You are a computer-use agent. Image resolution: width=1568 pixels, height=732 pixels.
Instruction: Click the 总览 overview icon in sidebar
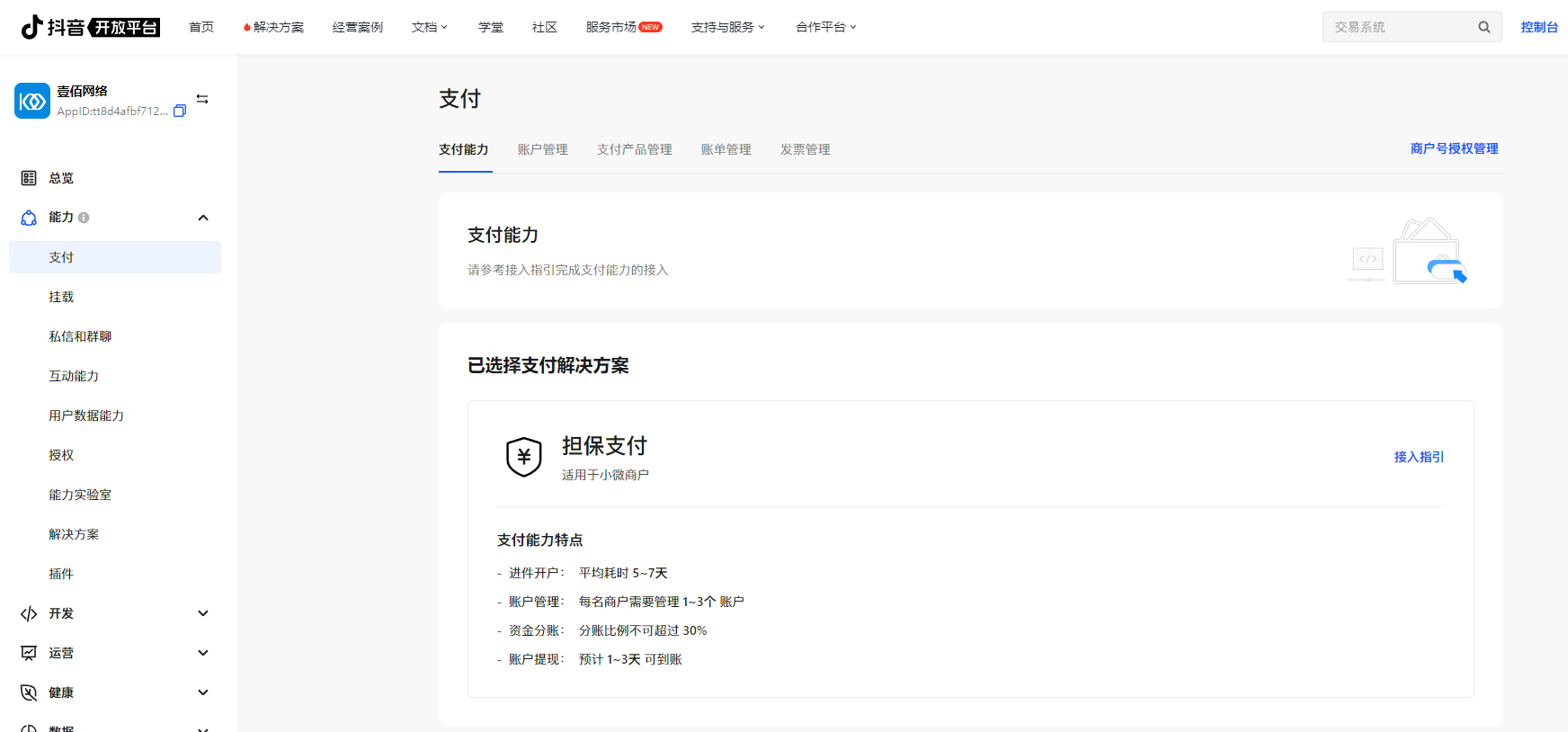point(29,178)
